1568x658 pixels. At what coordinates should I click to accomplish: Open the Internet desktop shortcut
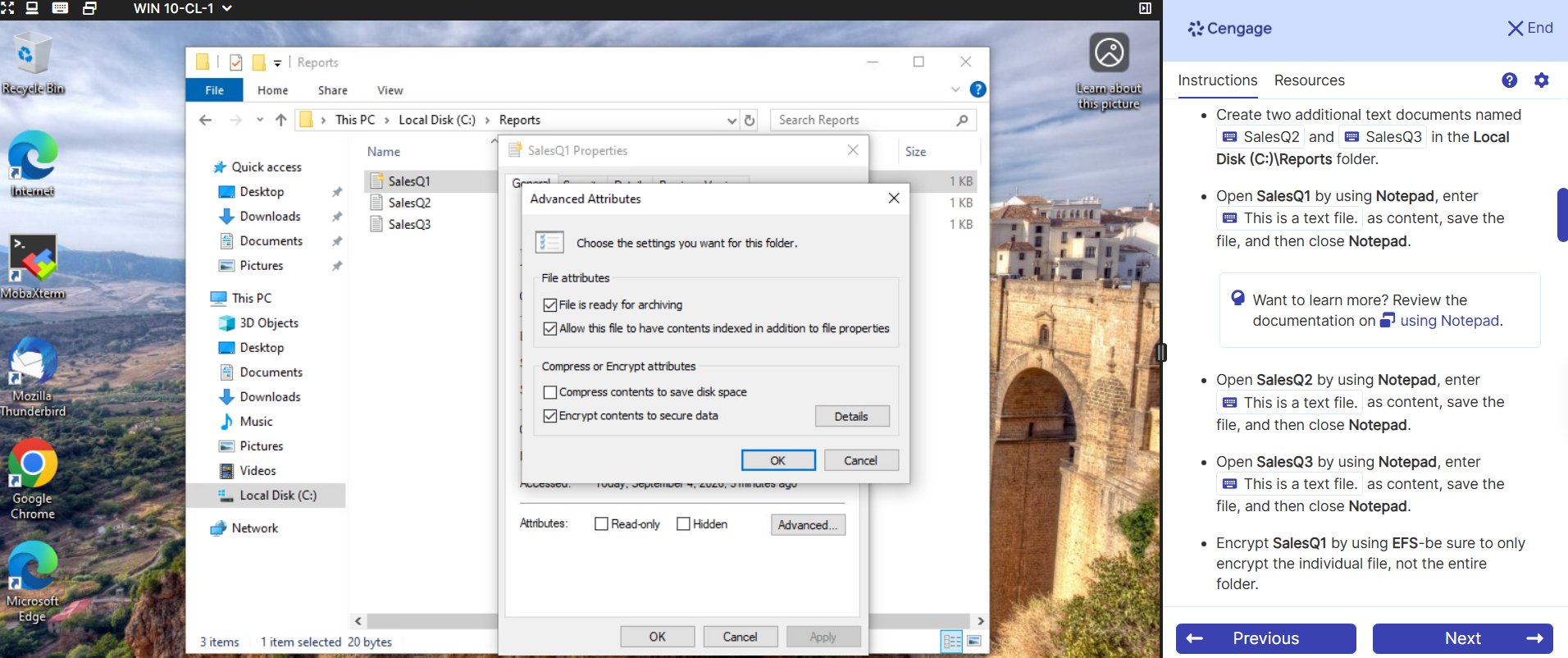pos(33,164)
